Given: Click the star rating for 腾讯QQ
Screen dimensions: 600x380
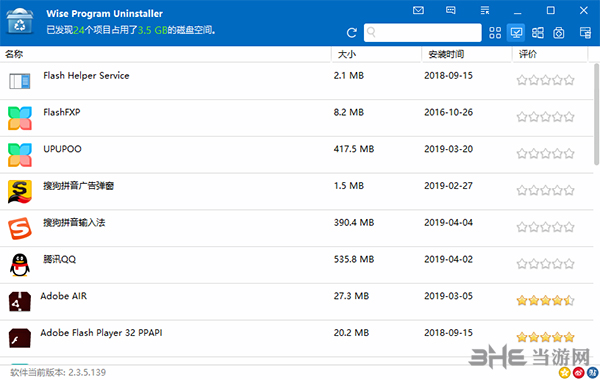Looking at the screenshot, I should tap(545, 264).
